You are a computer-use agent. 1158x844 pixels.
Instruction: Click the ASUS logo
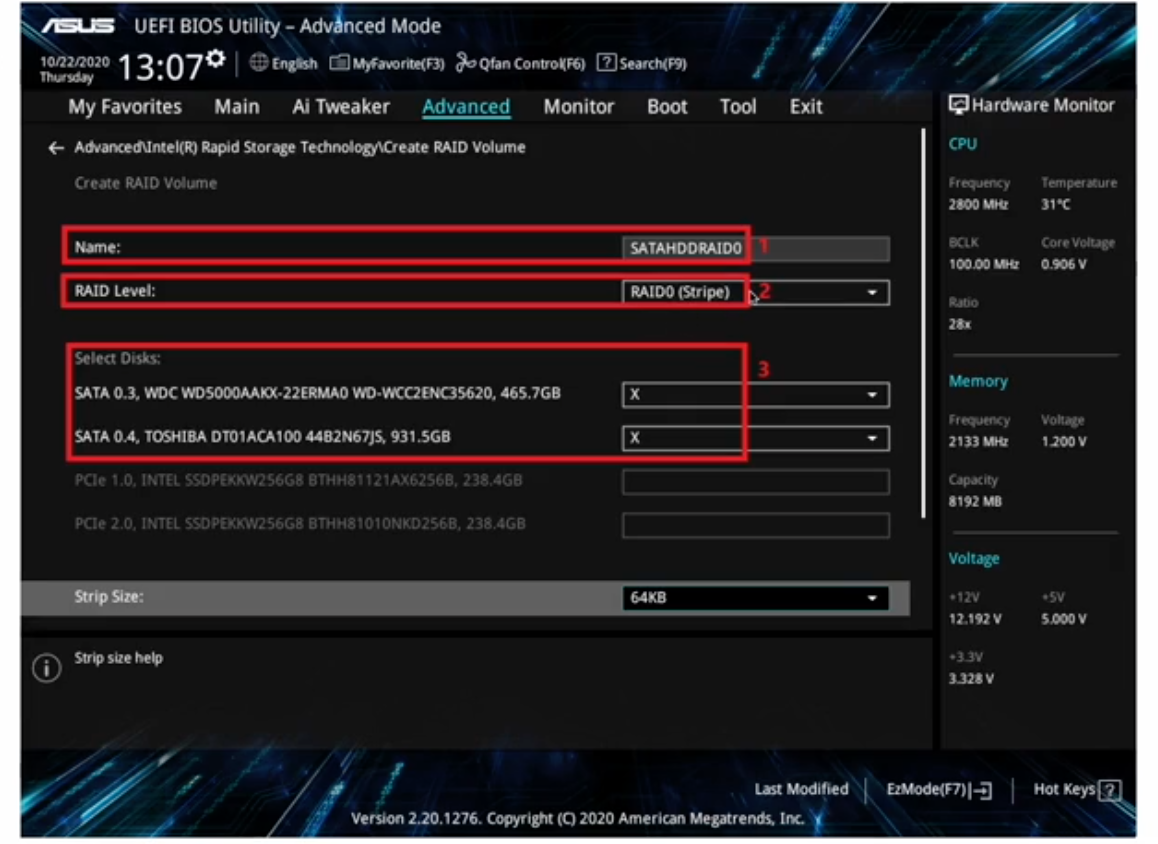click(78, 27)
